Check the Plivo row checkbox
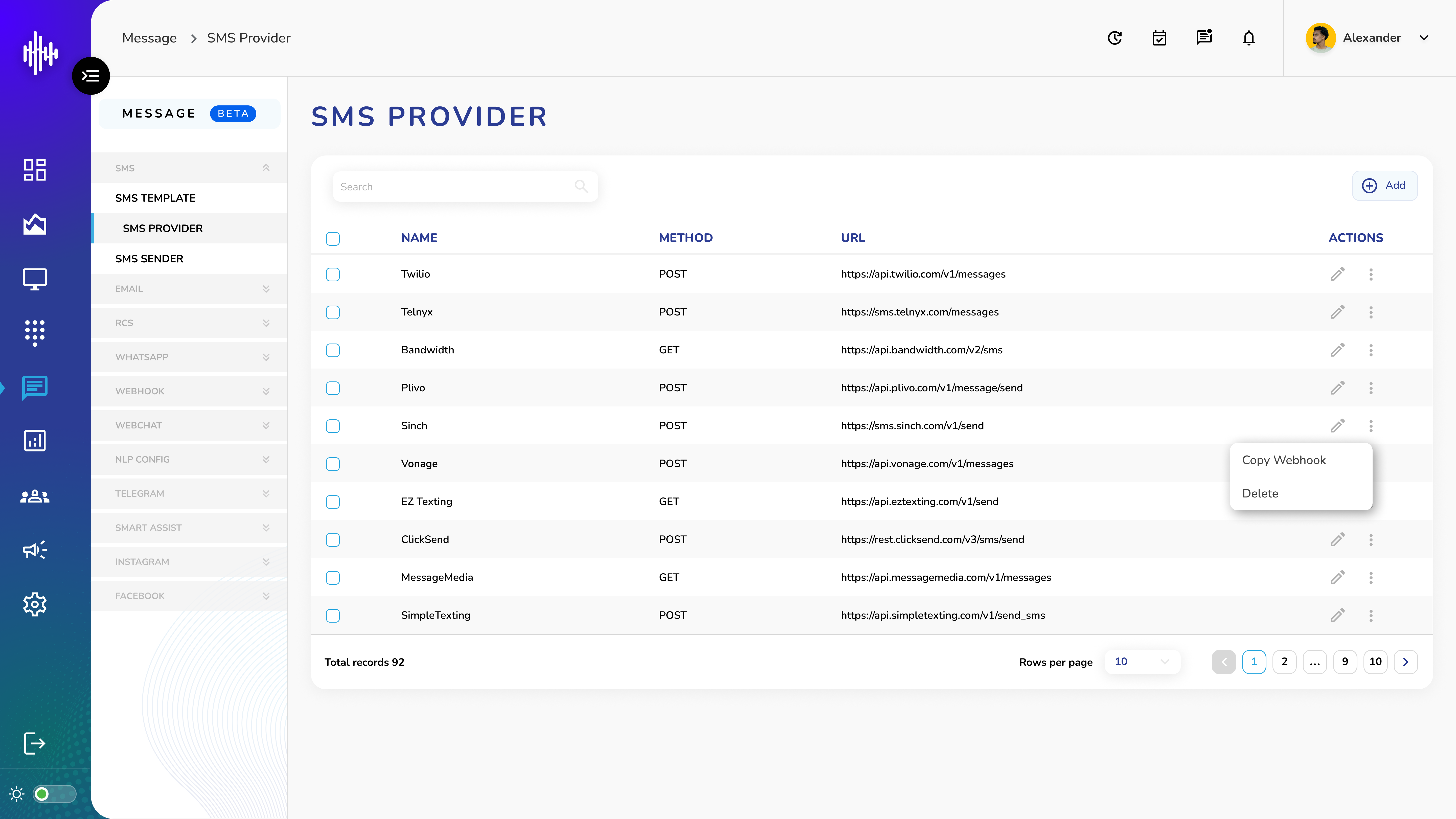Image resolution: width=1456 pixels, height=819 pixels. pyautogui.click(x=333, y=388)
